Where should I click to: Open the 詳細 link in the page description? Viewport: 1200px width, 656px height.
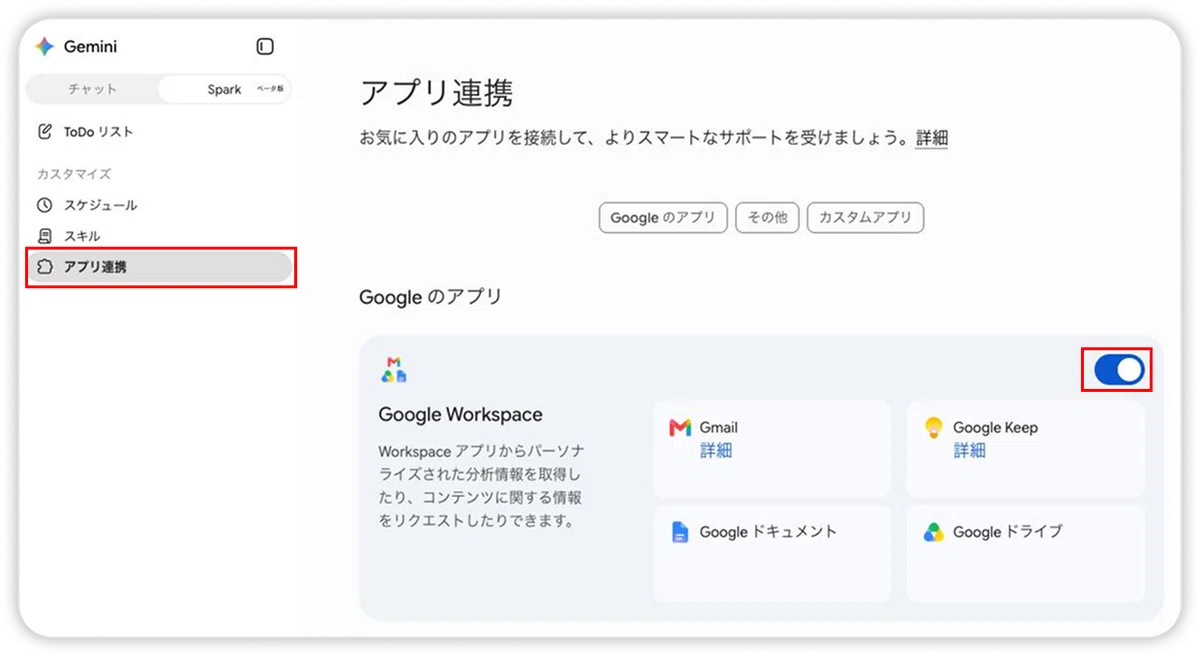(x=931, y=138)
